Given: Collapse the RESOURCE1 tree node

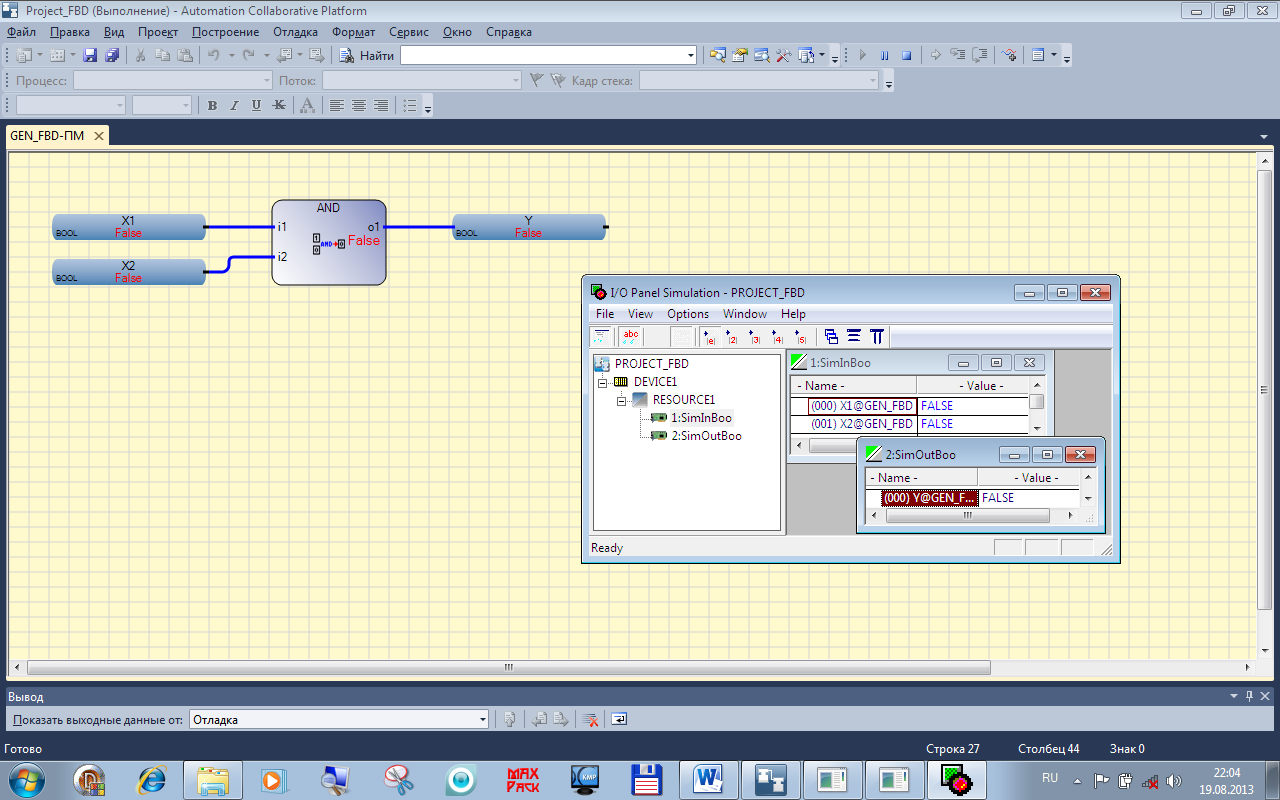Looking at the screenshot, I should [x=621, y=400].
